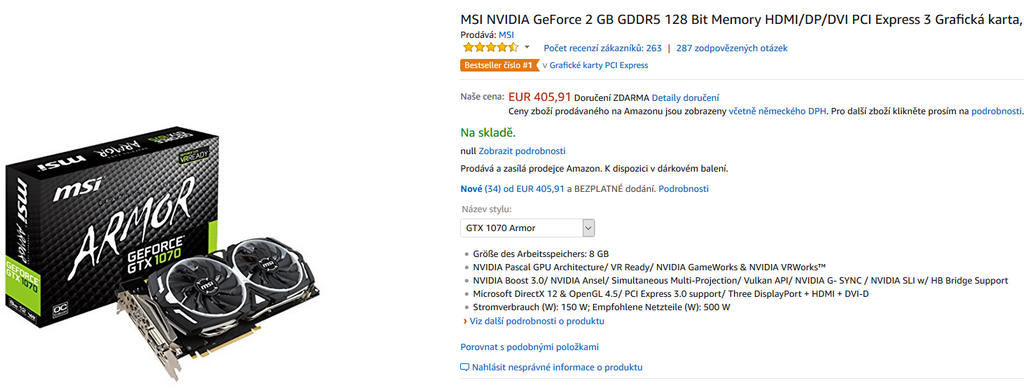Open Grafické karty PCI Express category link
1024x388 pixels.
(x=598, y=65)
